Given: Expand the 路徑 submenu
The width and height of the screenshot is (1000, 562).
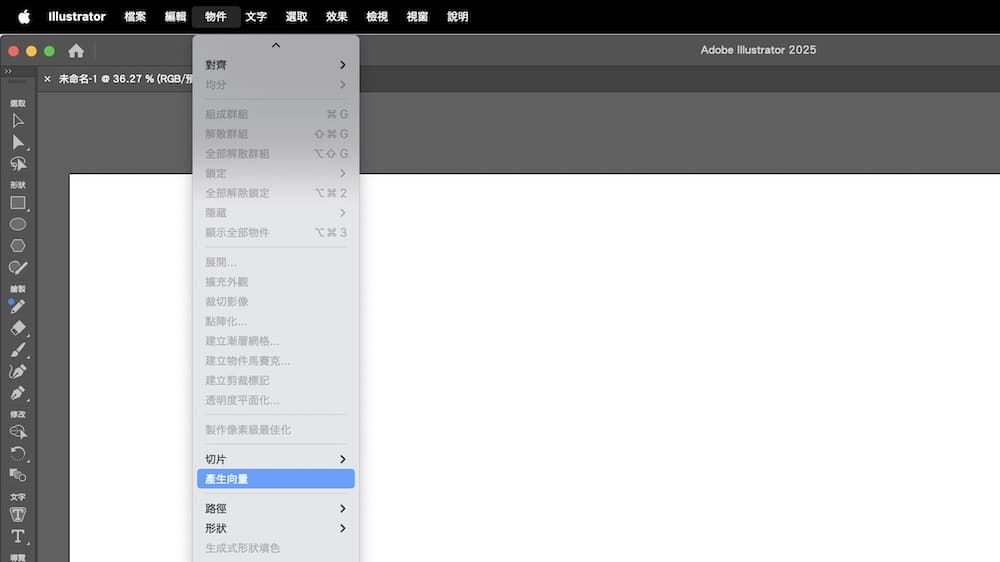Looking at the screenshot, I should 276,508.
